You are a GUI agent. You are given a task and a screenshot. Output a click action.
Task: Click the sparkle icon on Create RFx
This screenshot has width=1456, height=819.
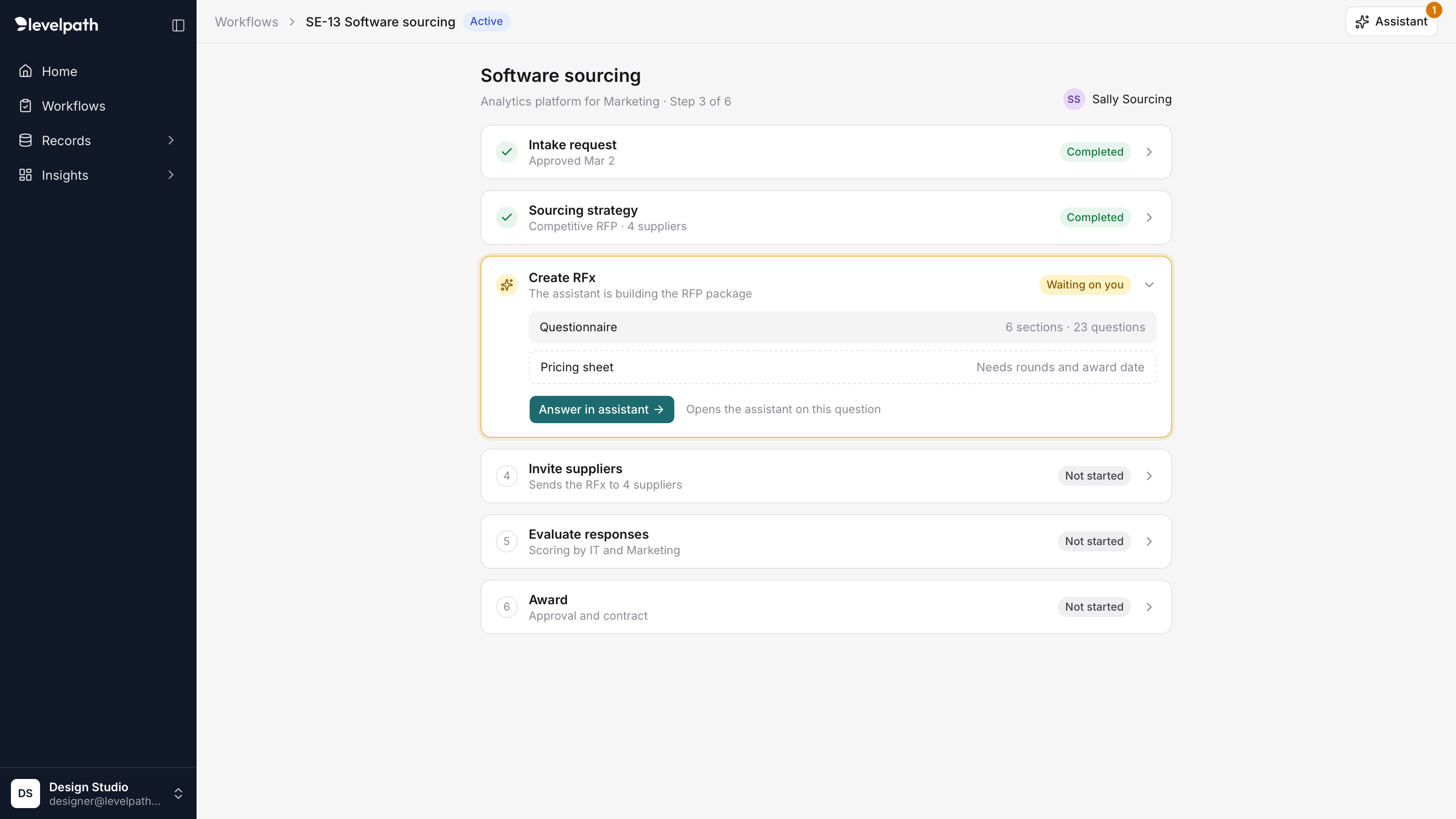point(506,285)
